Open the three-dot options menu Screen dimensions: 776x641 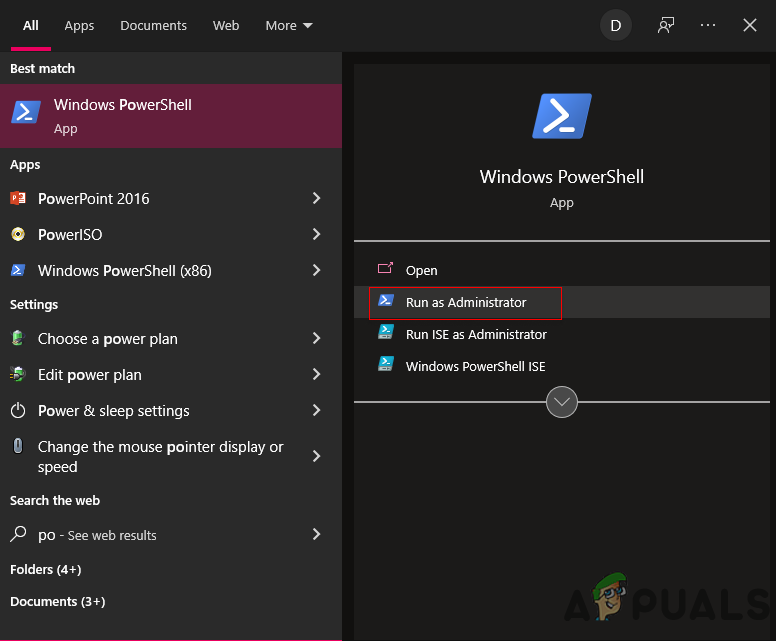pyautogui.click(x=708, y=26)
